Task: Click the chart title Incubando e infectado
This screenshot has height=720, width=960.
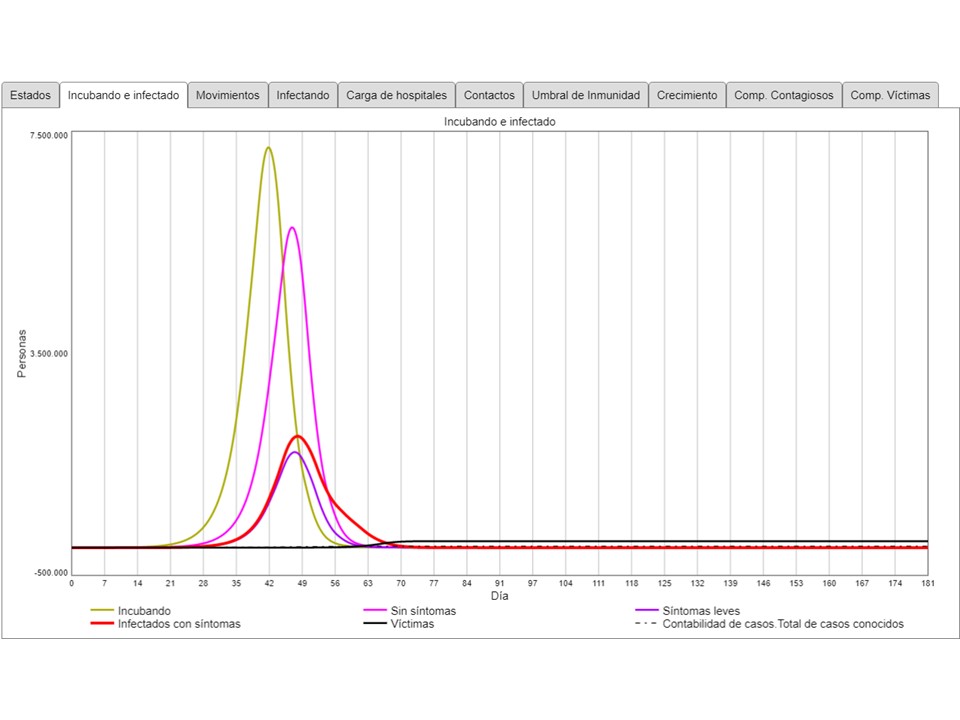Action: [x=500, y=121]
